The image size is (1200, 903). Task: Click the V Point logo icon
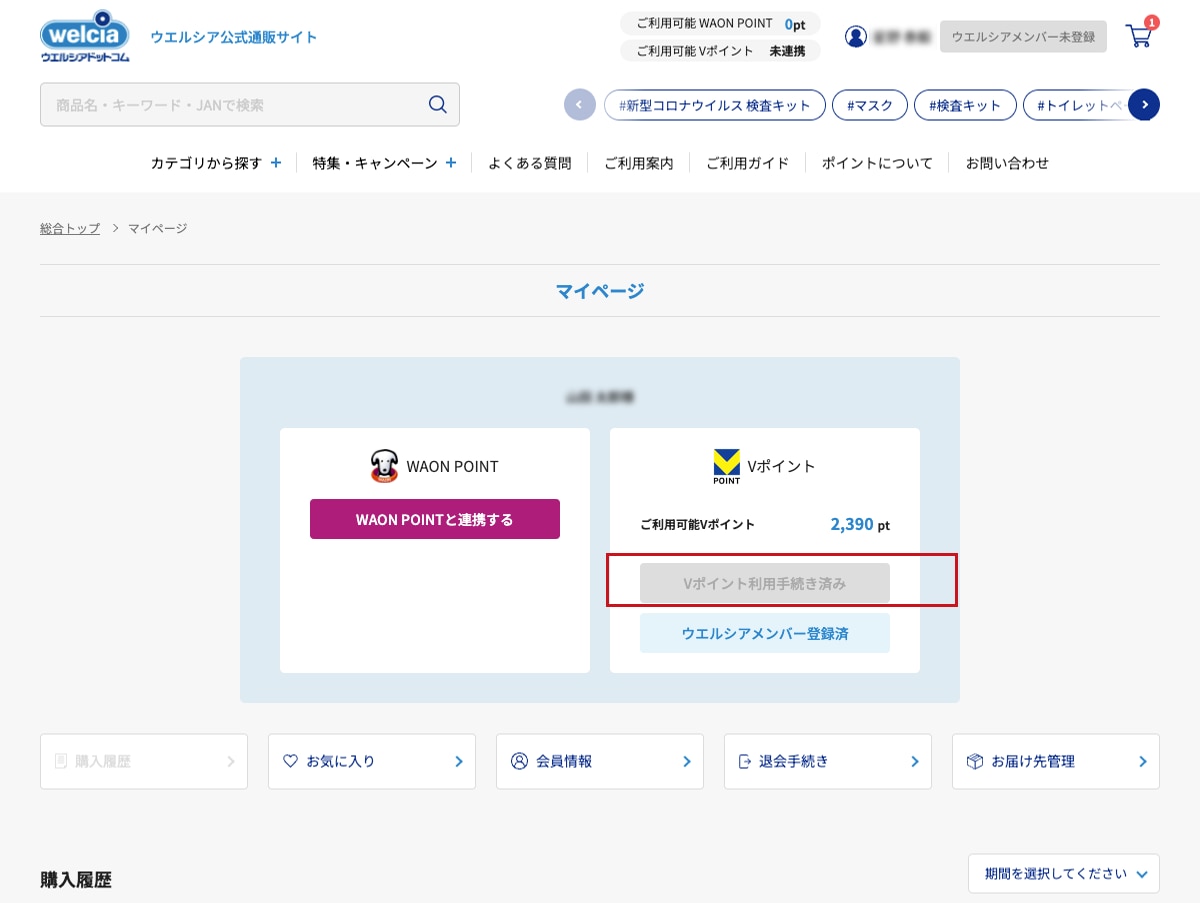click(726, 466)
